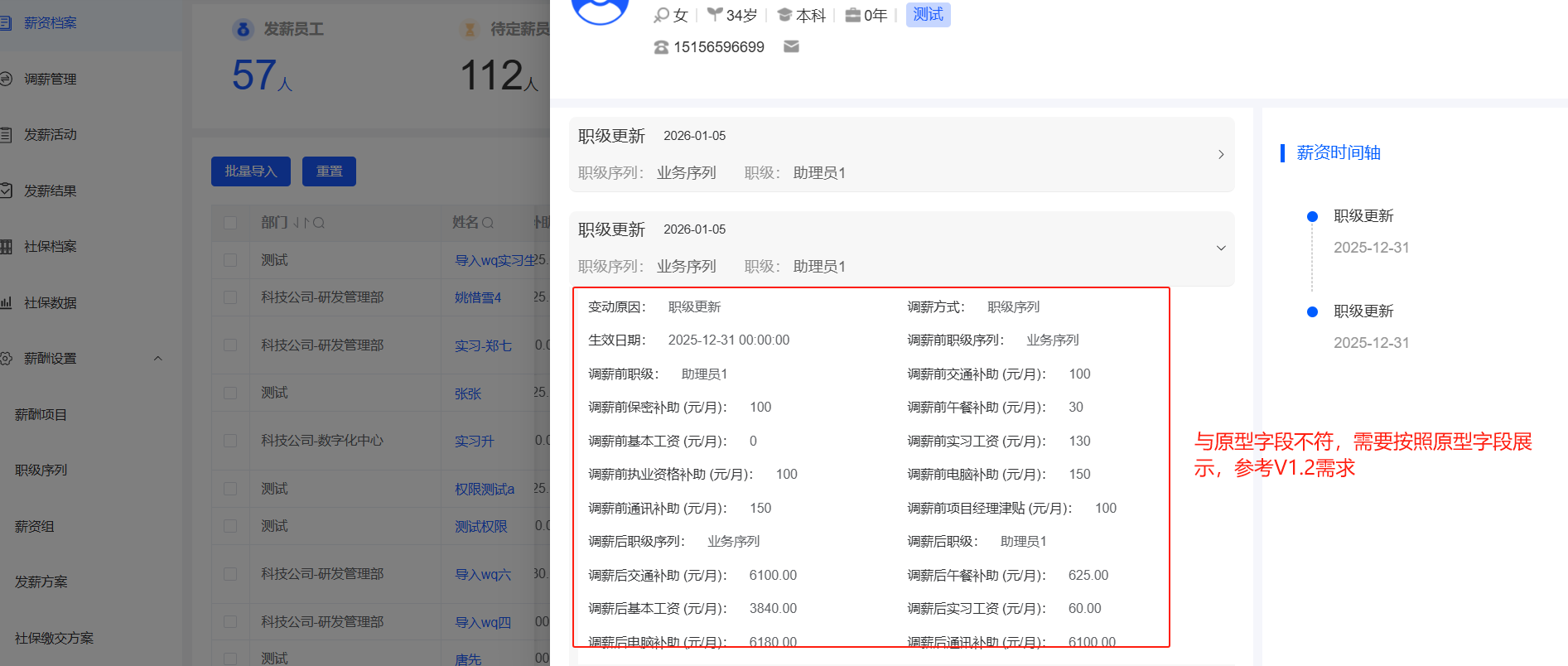The height and width of the screenshot is (666, 1568).
Task: Click the sort icon beside 部门 column
Action: tap(300, 223)
